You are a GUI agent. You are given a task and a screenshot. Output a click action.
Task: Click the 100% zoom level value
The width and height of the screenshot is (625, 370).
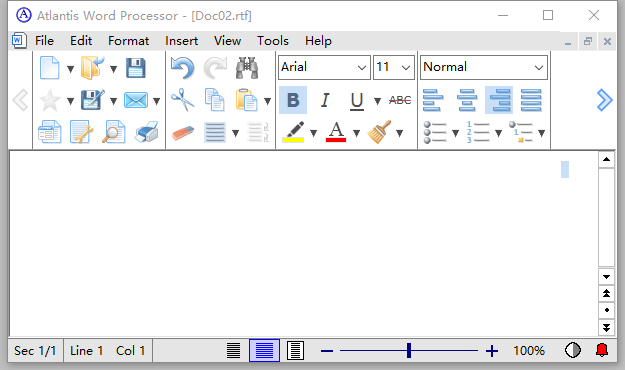point(529,351)
